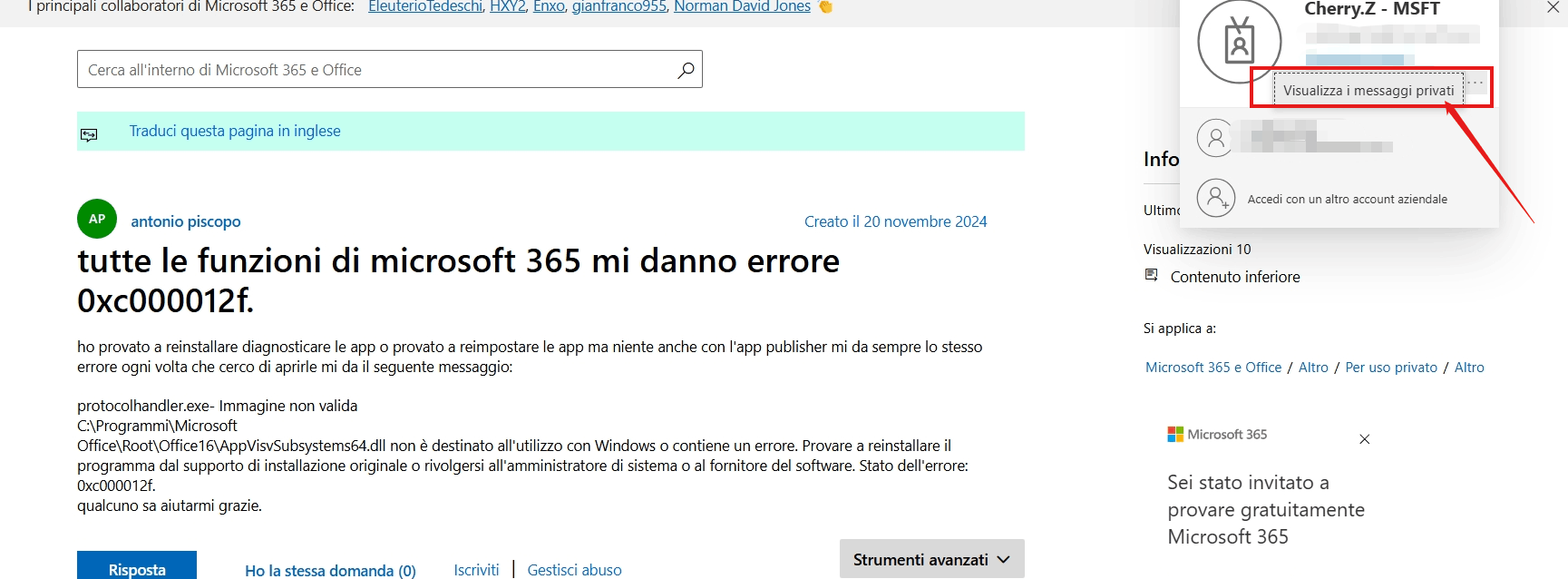Open the ellipsis menu beside private messages

point(1475,83)
